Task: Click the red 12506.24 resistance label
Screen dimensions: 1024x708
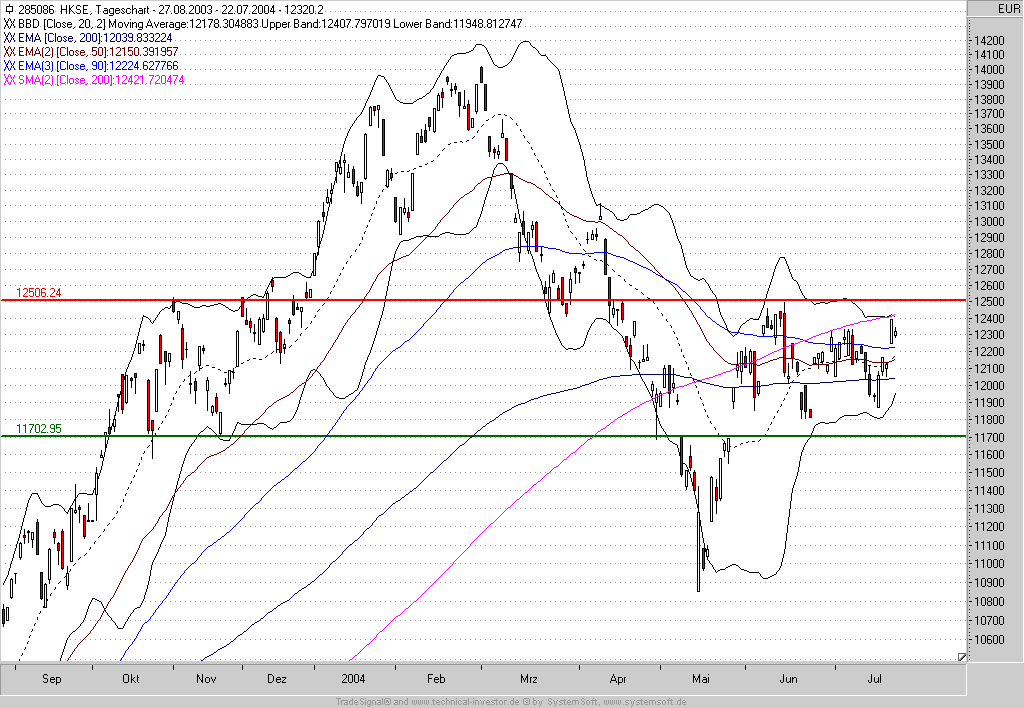Action: point(39,293)
